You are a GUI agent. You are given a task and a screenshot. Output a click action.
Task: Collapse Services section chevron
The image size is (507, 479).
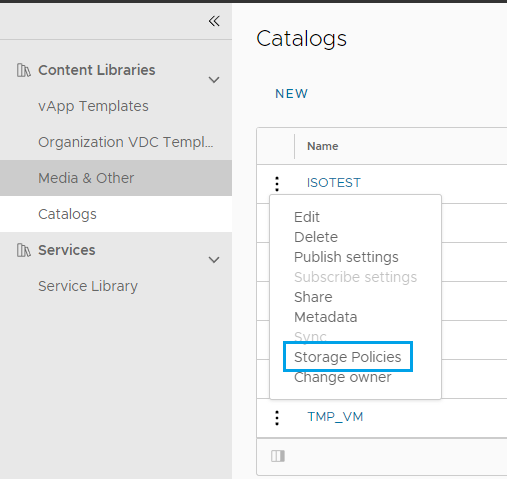click(214, 260)
